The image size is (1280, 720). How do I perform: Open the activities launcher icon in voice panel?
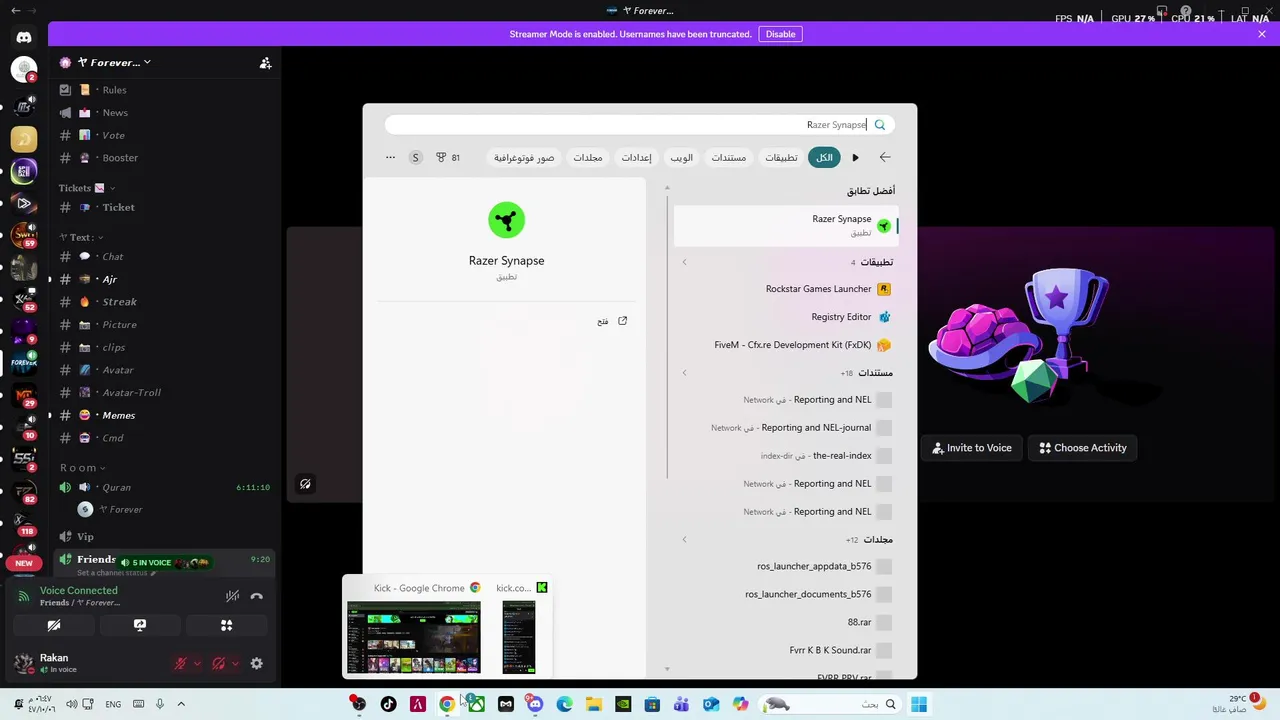[226, 625]
